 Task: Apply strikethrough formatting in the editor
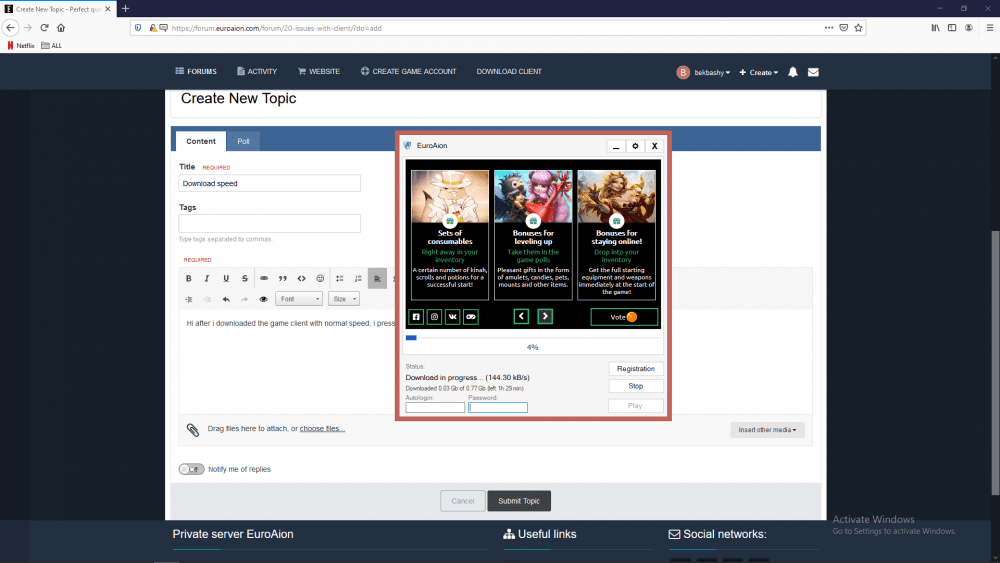pyautogui.click(x=245, y=278)
